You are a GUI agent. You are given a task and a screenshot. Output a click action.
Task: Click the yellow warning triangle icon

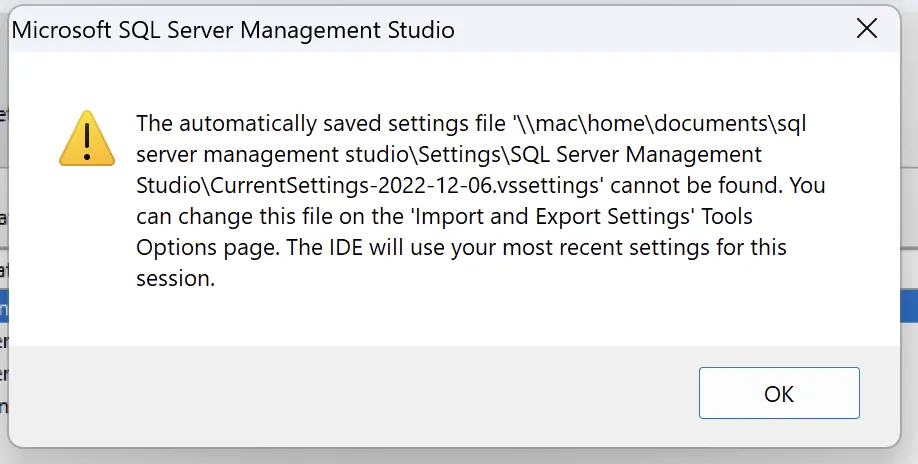(x=87, y=139)
